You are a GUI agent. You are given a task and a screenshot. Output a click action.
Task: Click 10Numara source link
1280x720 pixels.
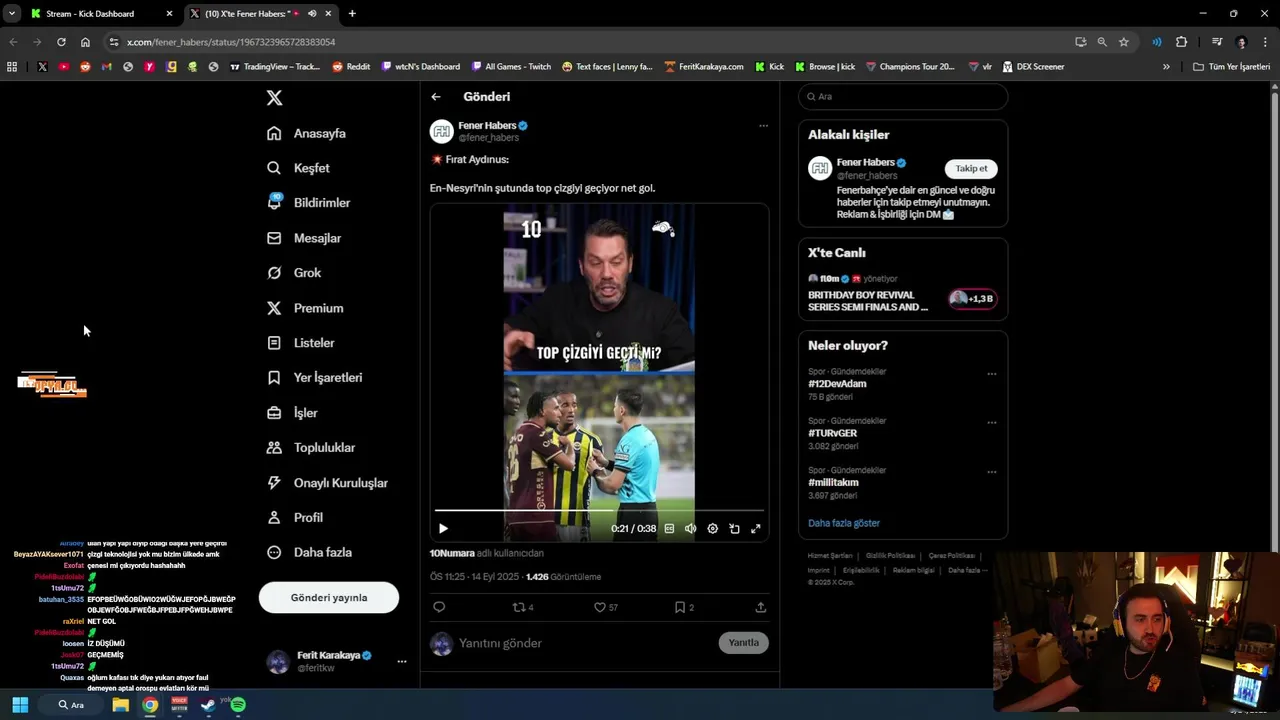pos(452,553)
